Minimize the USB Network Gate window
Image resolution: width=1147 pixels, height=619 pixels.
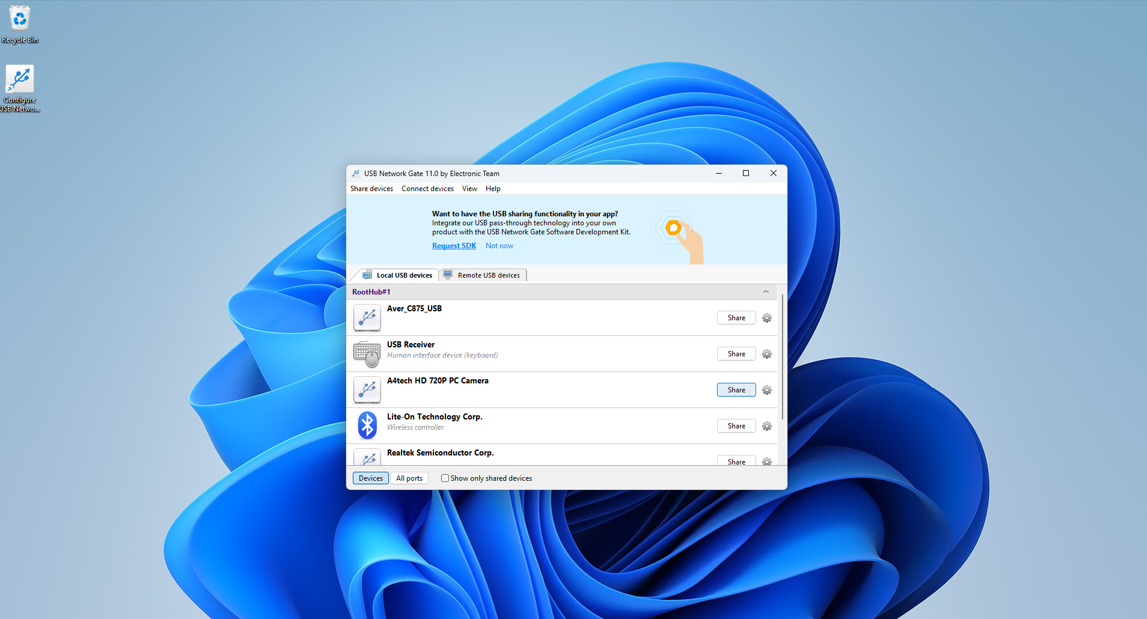click(718, 173)
